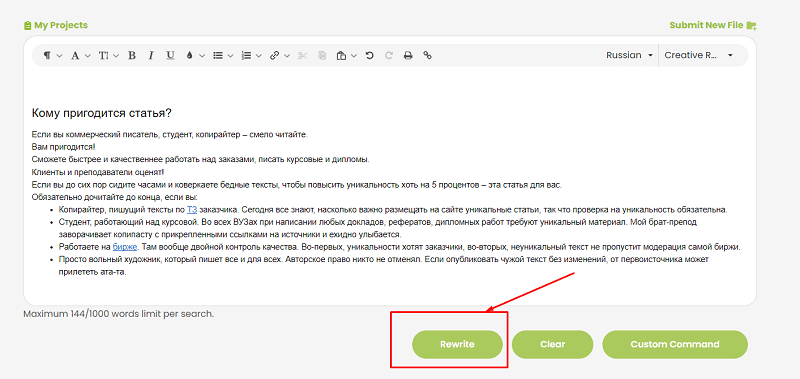The height and width of the screenshot is (379, 800).
Task: Expand the font family dropdown arrow
Action: (88, 56)
